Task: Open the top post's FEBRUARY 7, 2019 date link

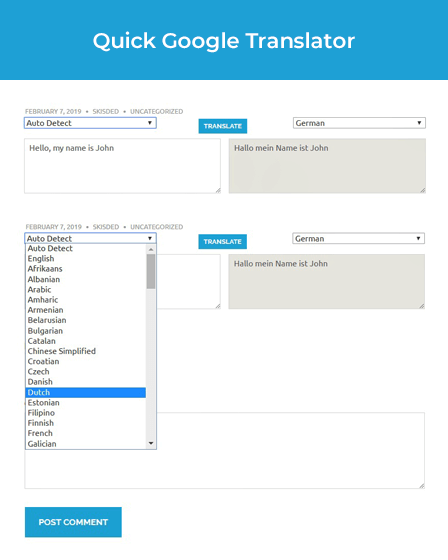Action: [x=53, y=111]
